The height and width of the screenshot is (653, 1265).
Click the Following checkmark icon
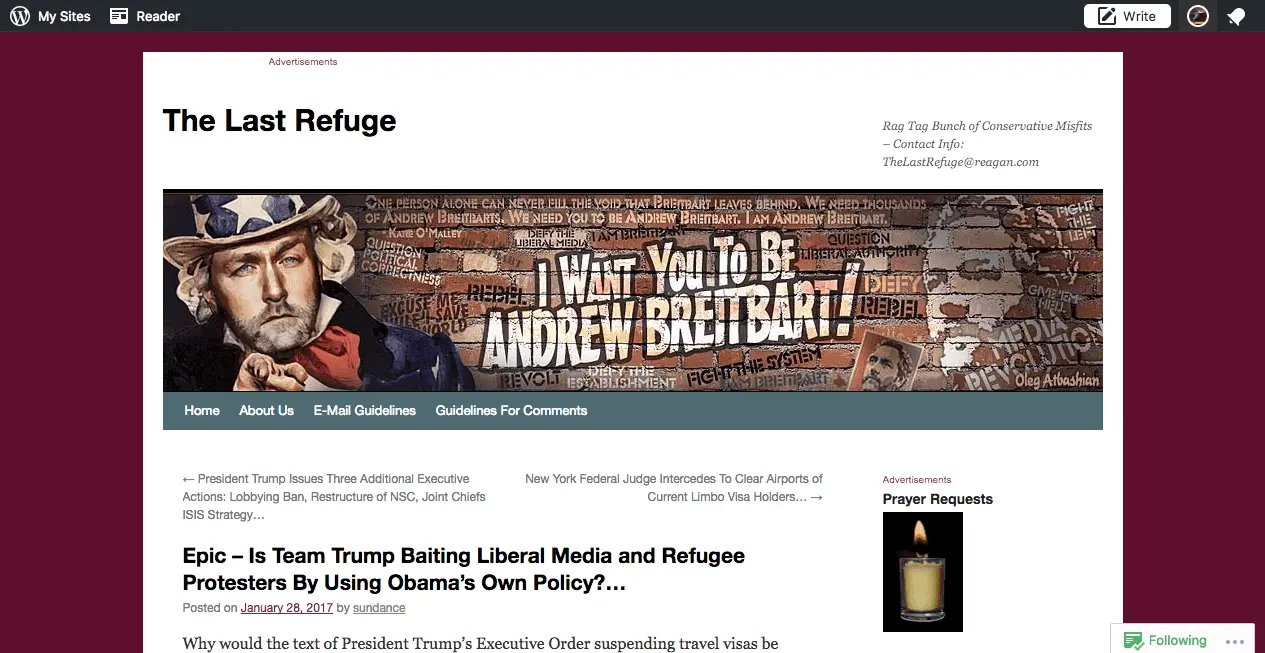[x=1133, y=641]
